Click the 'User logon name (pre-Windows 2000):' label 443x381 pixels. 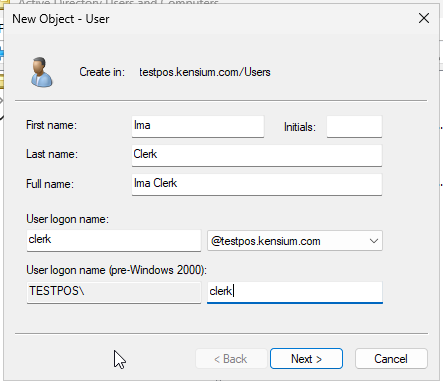pos(117,270)
